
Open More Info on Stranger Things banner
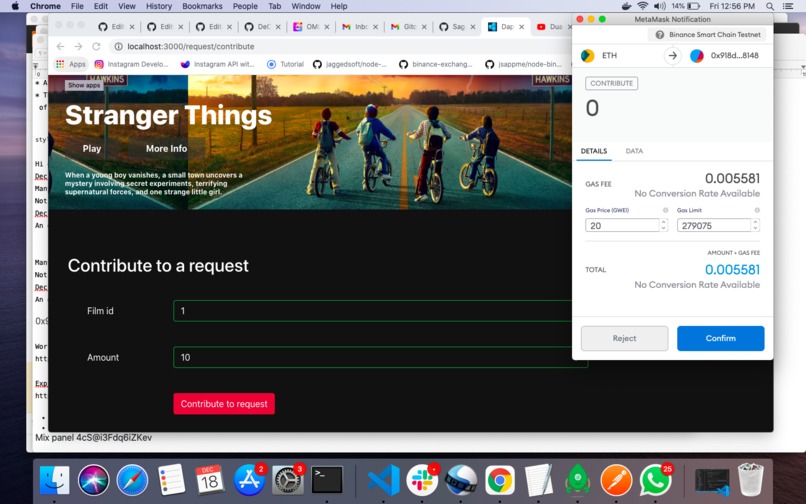167,149
